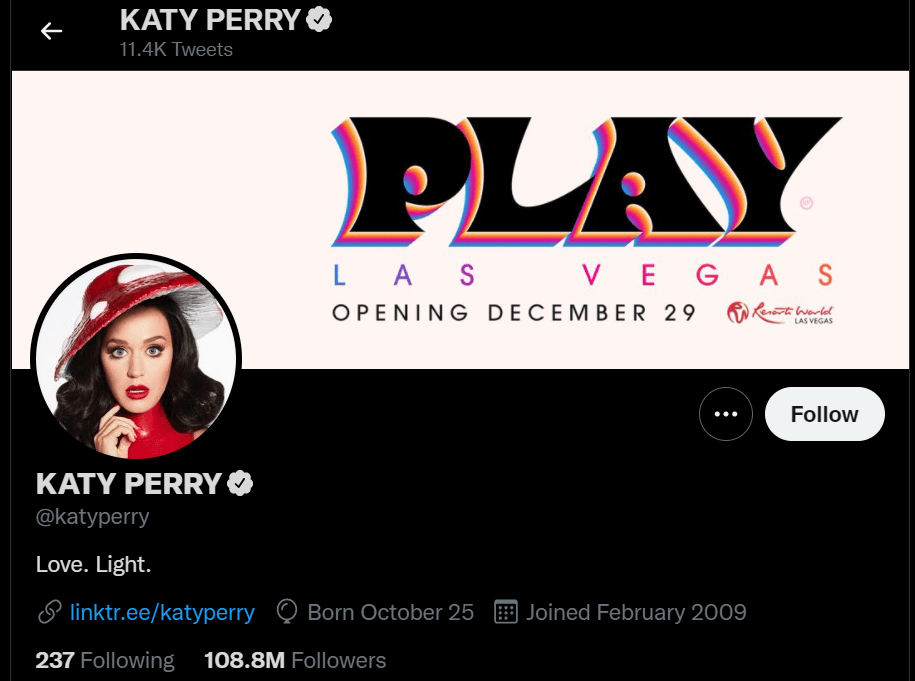
Task: Open the 108.8M Followers list
Action: [295, 660]
